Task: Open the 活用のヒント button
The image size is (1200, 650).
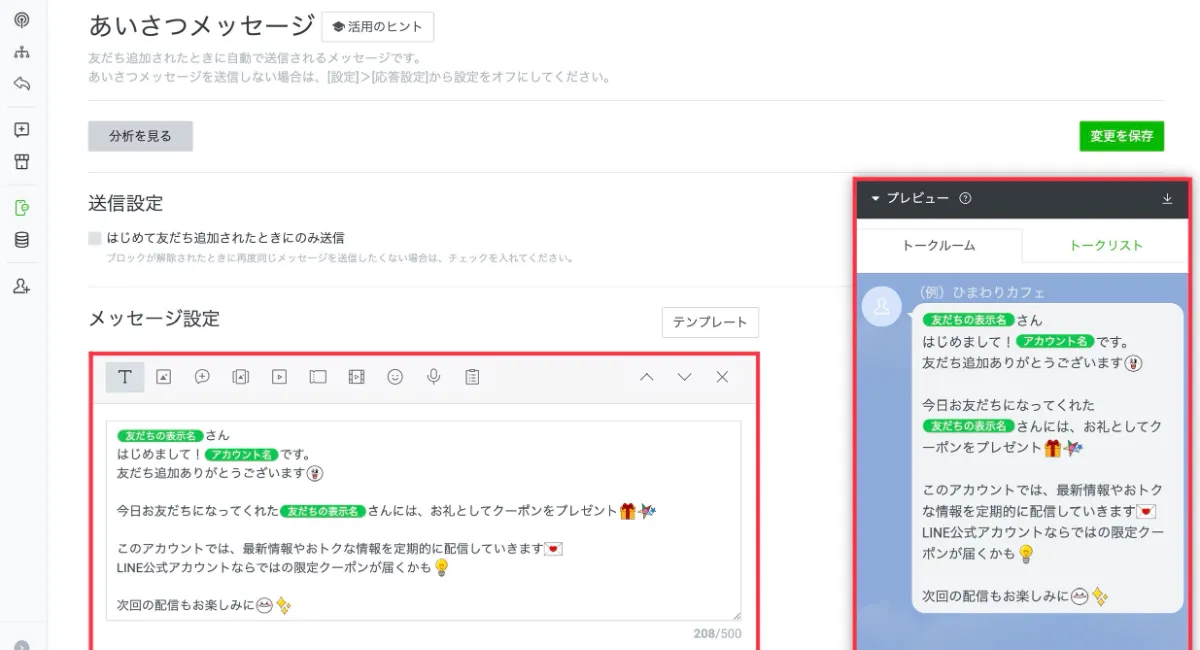Action: (x=378, y=27)
